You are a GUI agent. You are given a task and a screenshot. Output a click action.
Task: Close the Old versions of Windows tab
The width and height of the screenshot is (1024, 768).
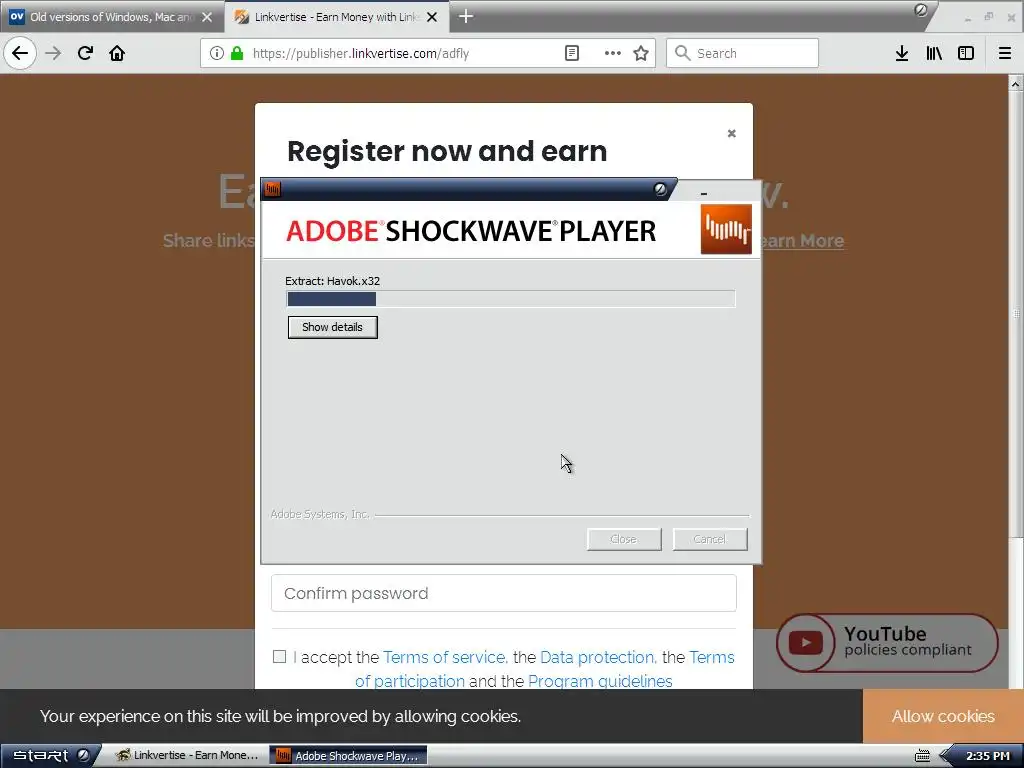[x=207, y=17]
